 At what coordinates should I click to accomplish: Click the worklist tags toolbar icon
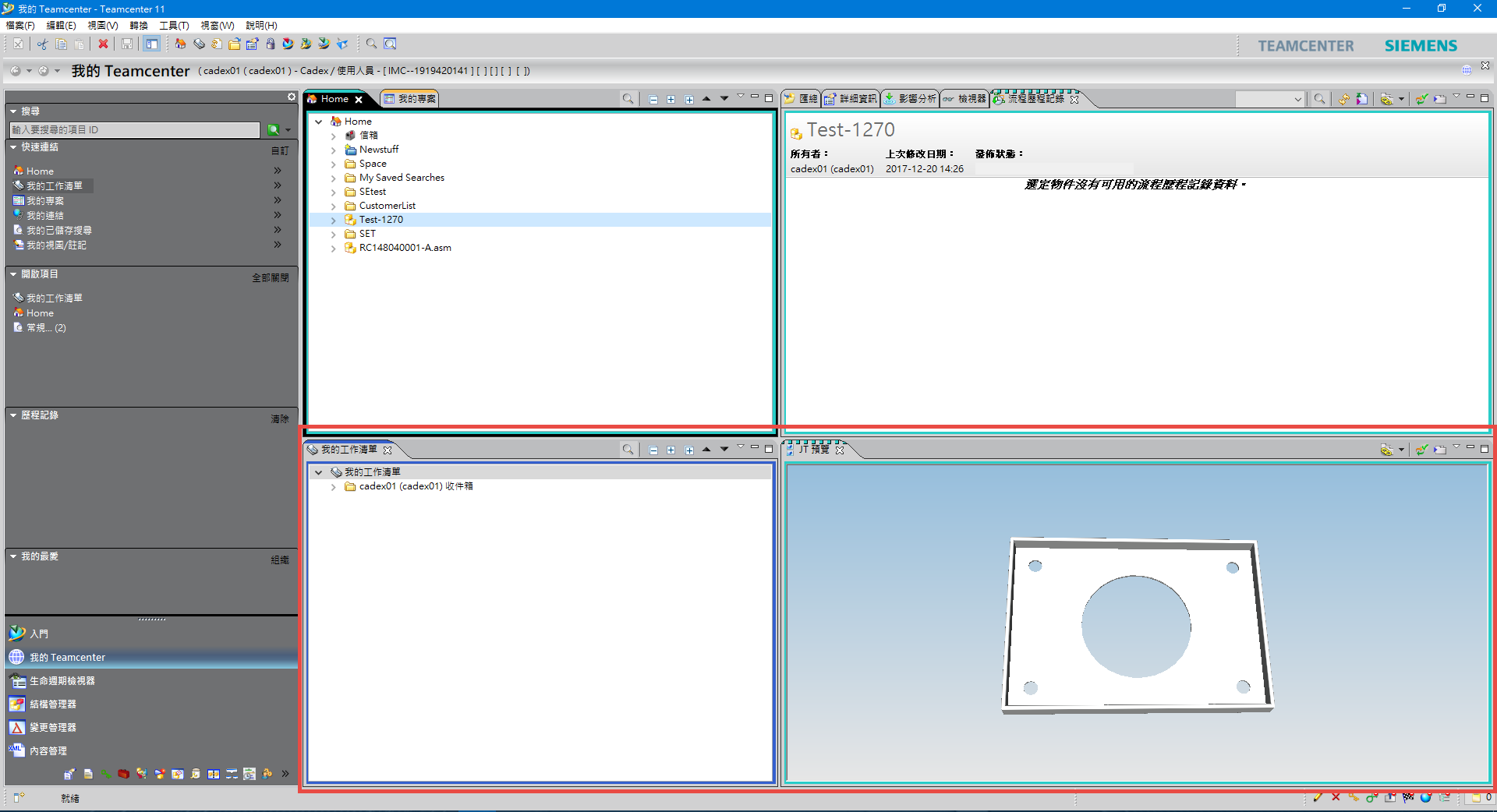[199, 44]
